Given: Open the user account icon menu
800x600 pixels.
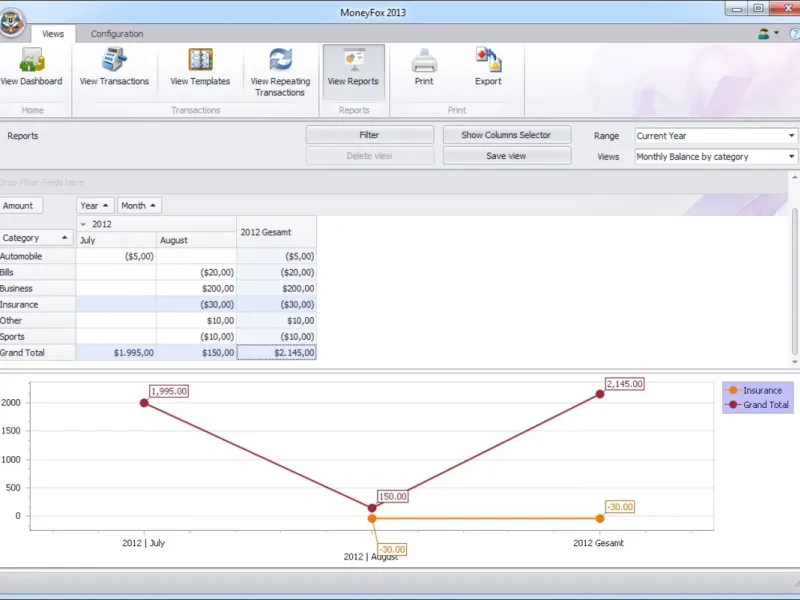Looking at the screenshot, I should (768, 34).
